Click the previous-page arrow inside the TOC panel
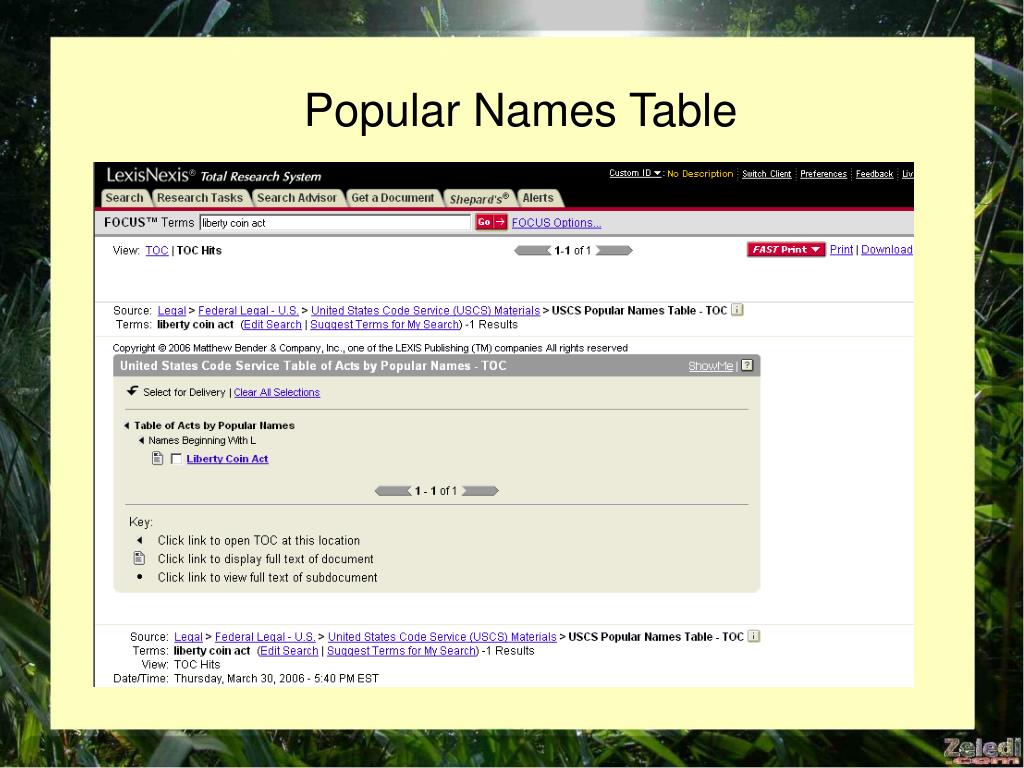This screenshot has height=768, width=1024. [x=392, y=490]
